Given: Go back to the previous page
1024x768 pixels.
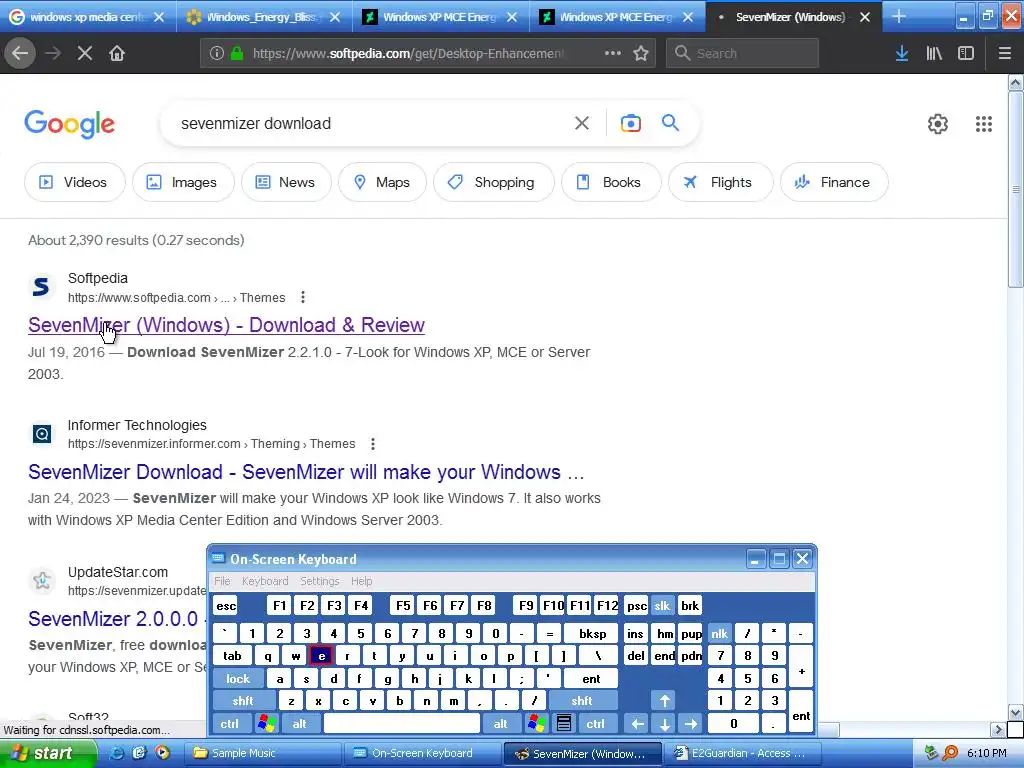Looking at the screenshot, I should coord(20,53).
